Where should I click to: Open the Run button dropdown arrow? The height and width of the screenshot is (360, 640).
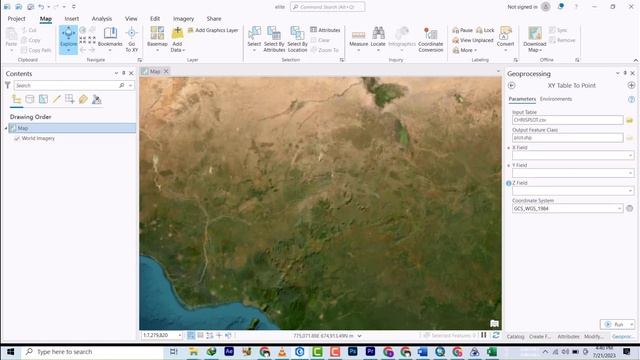click(631, 324)
